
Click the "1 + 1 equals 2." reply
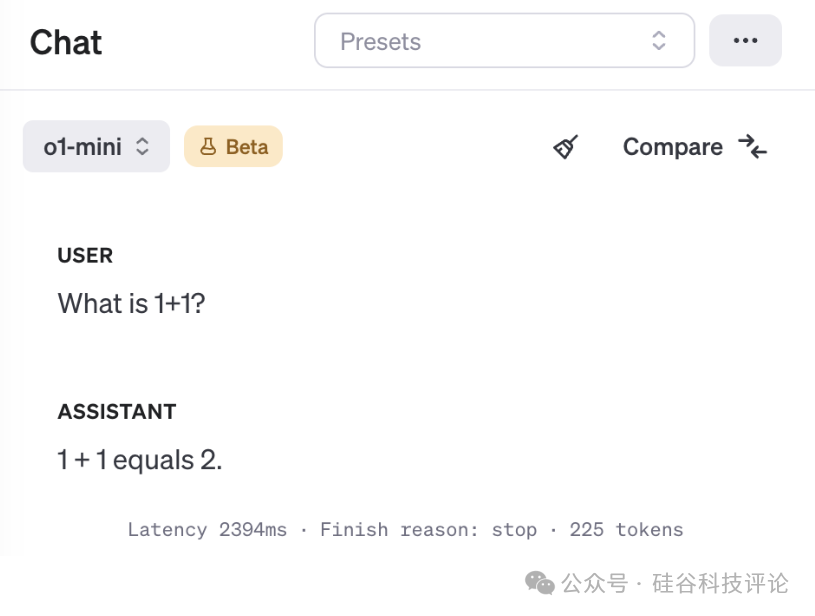click(x=139, y=460)
